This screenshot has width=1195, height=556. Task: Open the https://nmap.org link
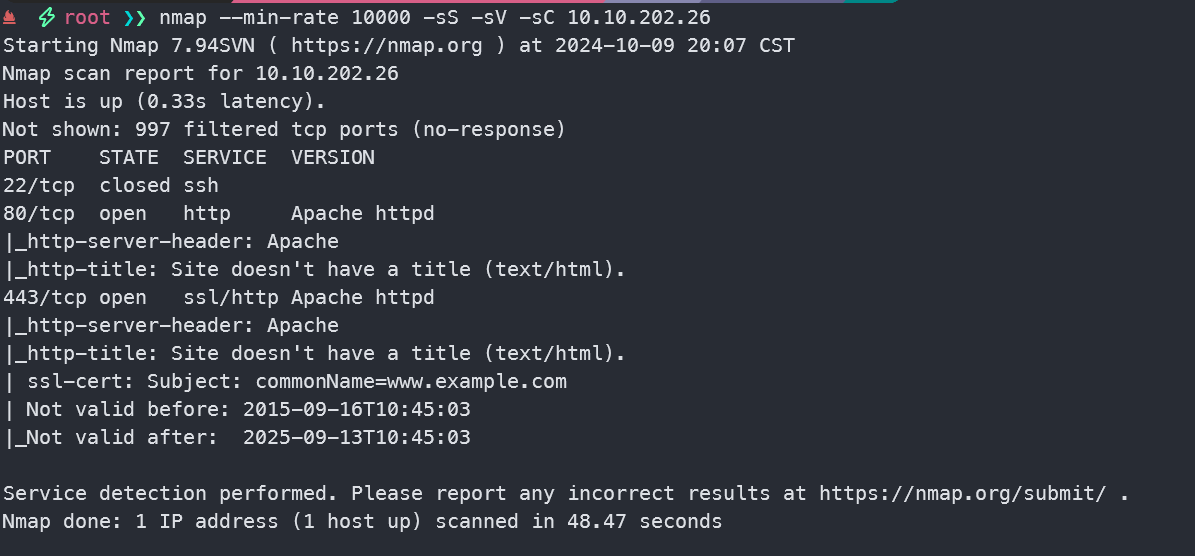[386, 46]
